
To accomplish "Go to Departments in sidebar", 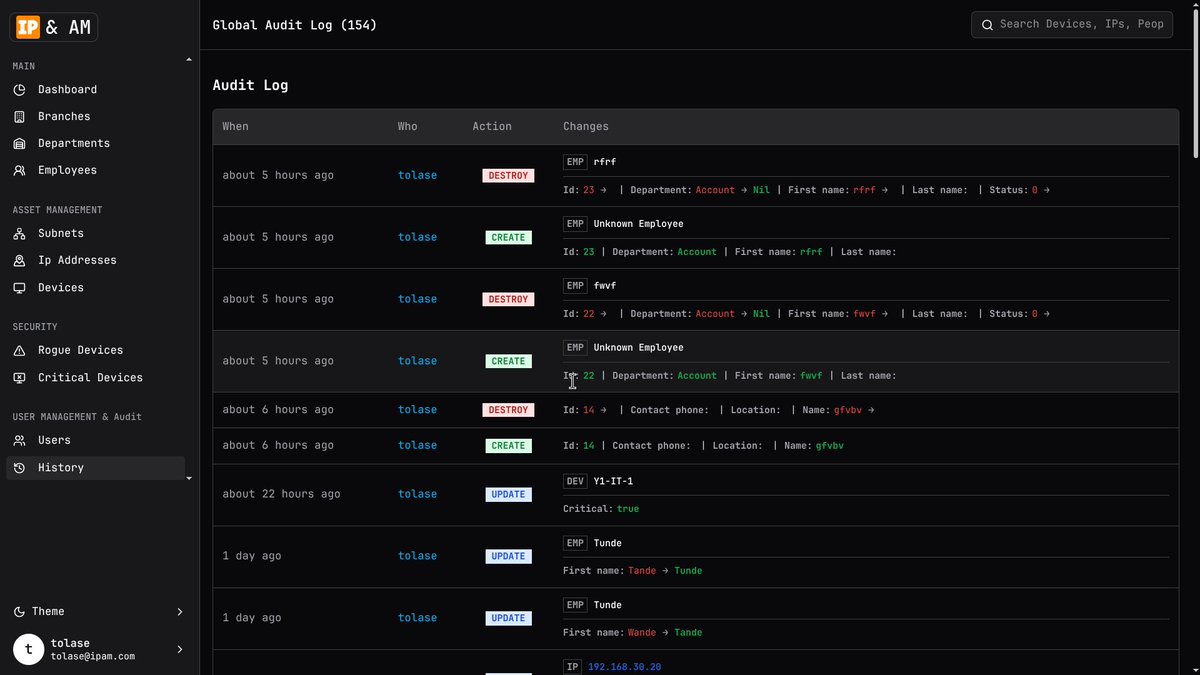I will [x=95, y=144].
